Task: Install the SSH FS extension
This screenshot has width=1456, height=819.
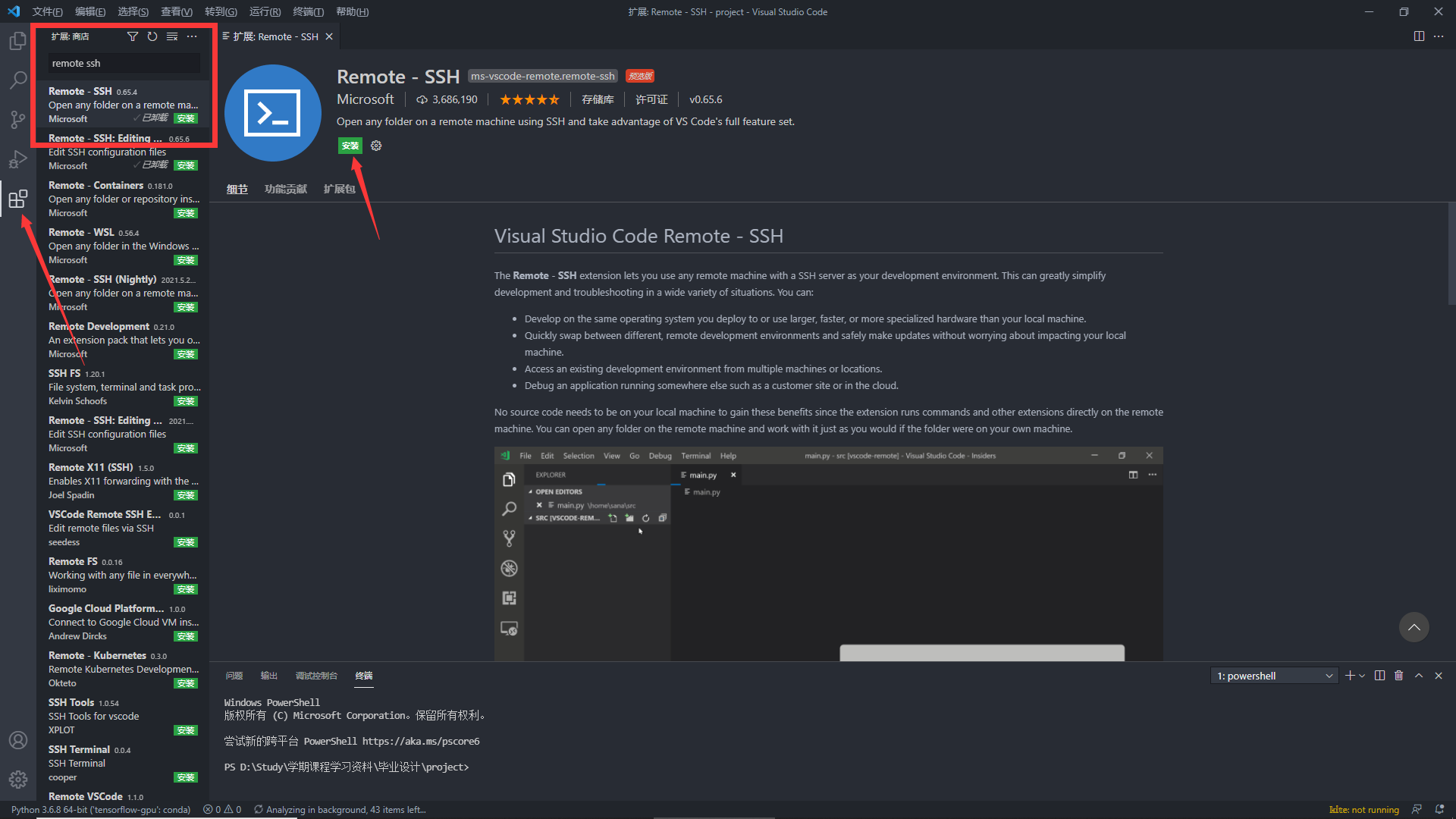Action: (x=186, y=401)
